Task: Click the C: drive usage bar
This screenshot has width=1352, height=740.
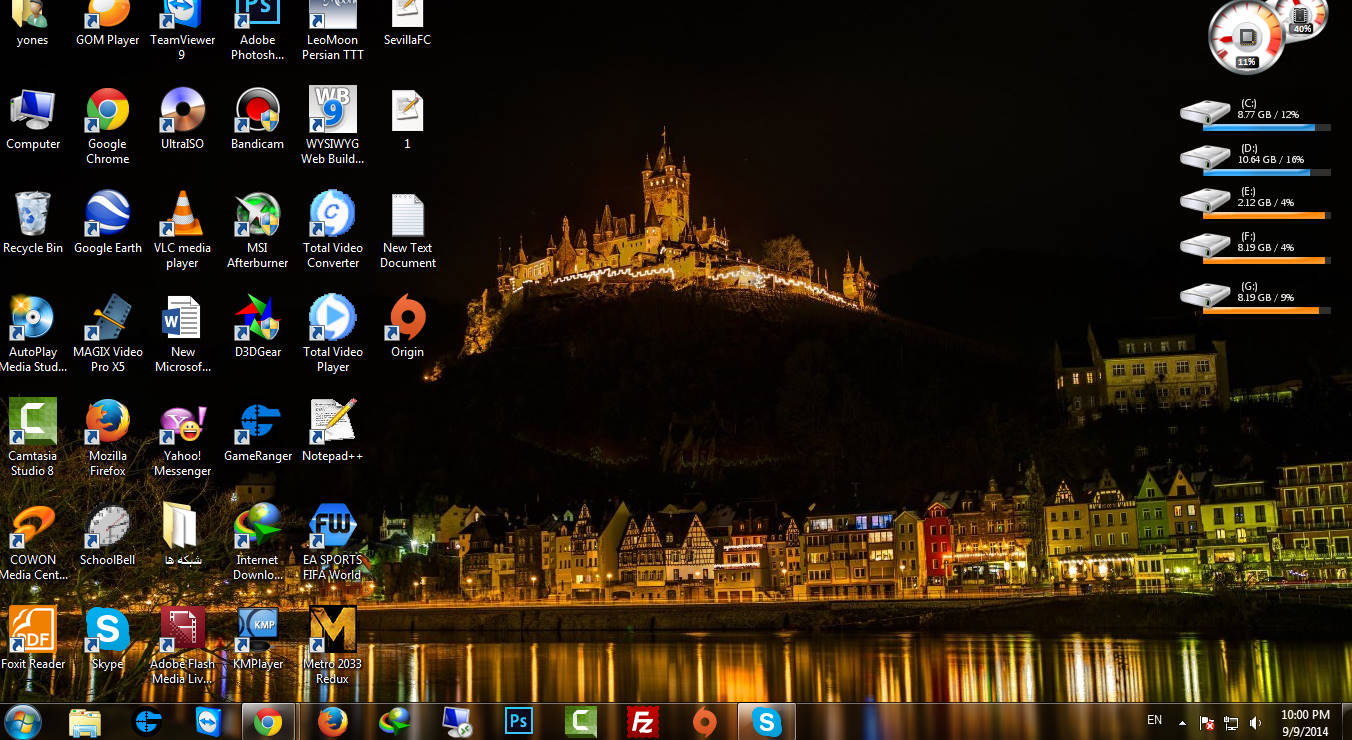Action: pos(1266,128)
